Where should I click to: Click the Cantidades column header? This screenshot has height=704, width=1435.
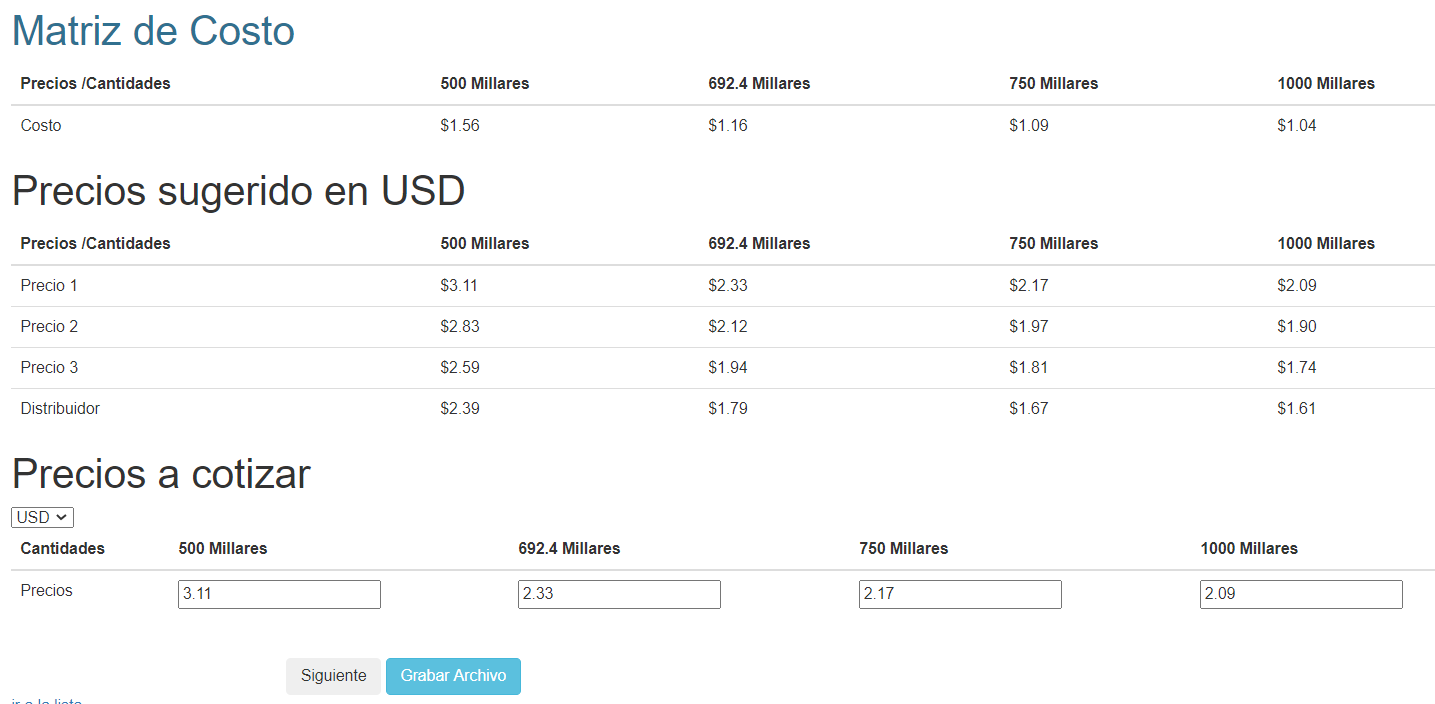62,549
